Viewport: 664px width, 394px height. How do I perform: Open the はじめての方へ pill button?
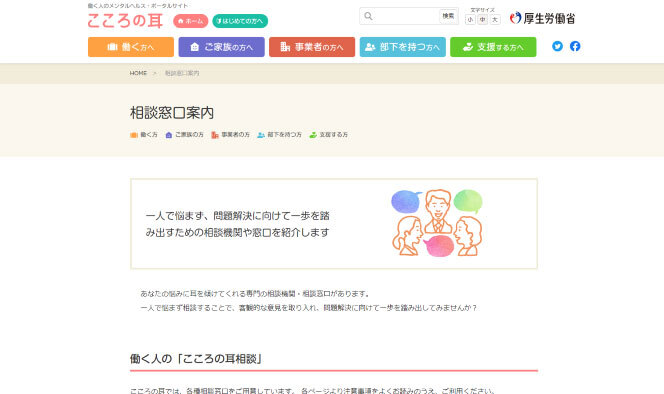click(x=240, y=21)
